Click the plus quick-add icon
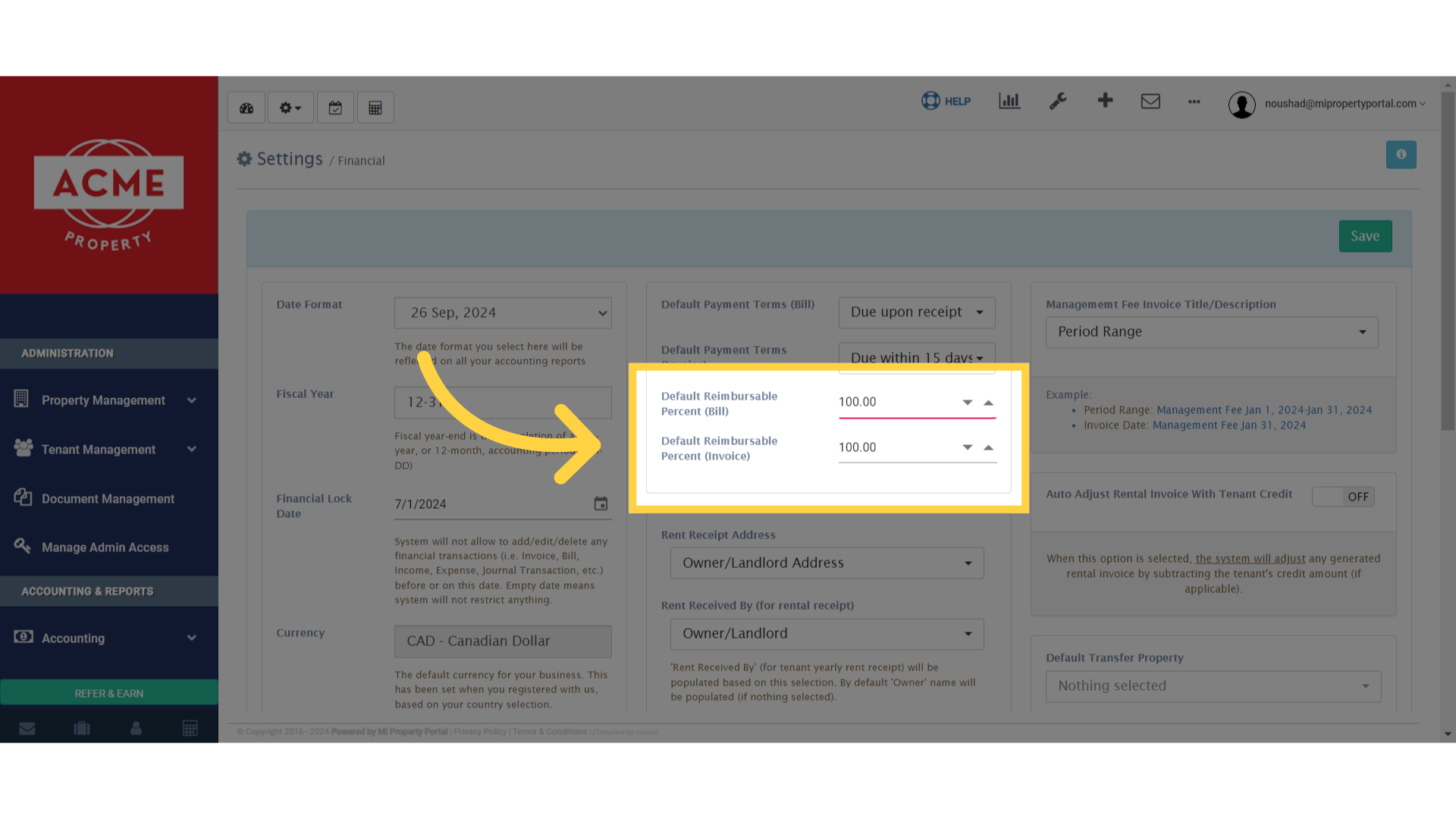Screen dimensions: 1456x819 [1105, 101]
